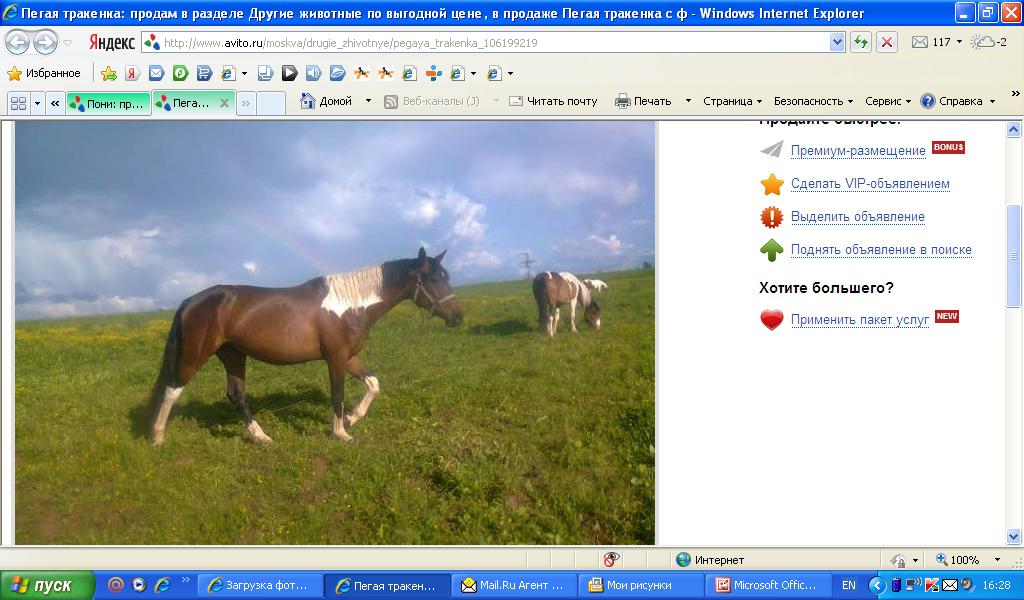Click the red heart services icon

tap(771, 320)
